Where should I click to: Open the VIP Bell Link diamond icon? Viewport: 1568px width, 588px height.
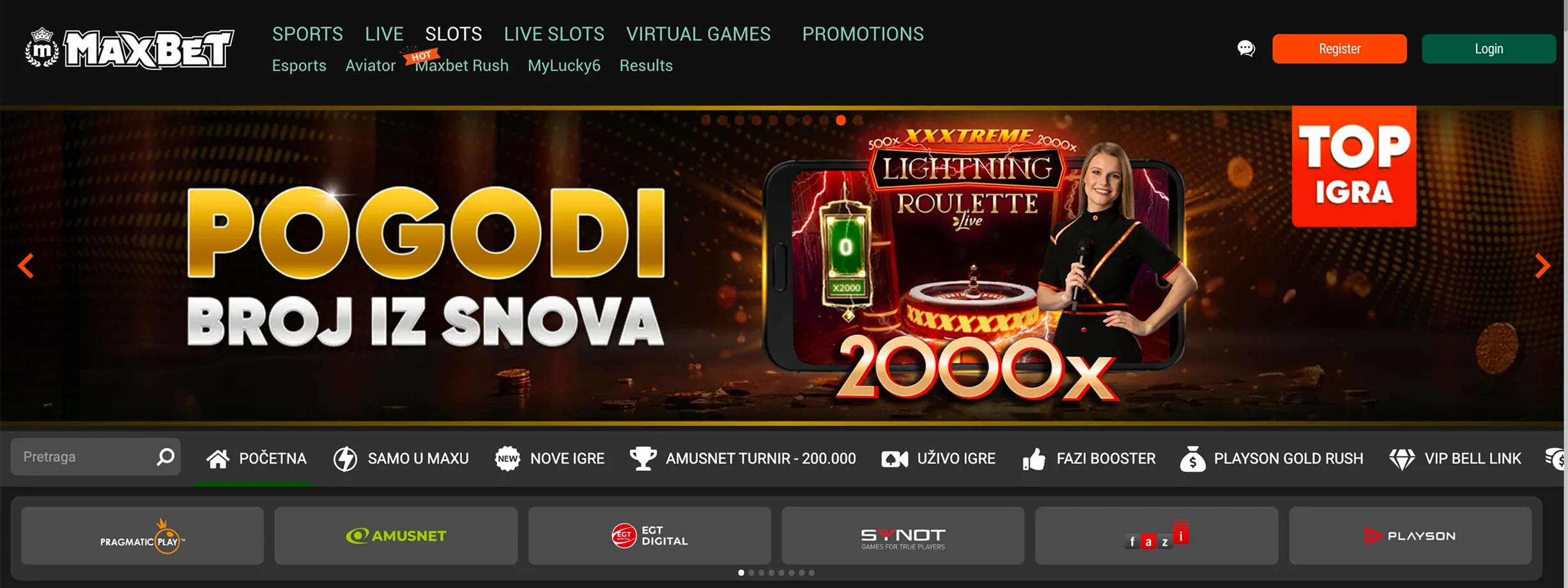coord(1402,459)
